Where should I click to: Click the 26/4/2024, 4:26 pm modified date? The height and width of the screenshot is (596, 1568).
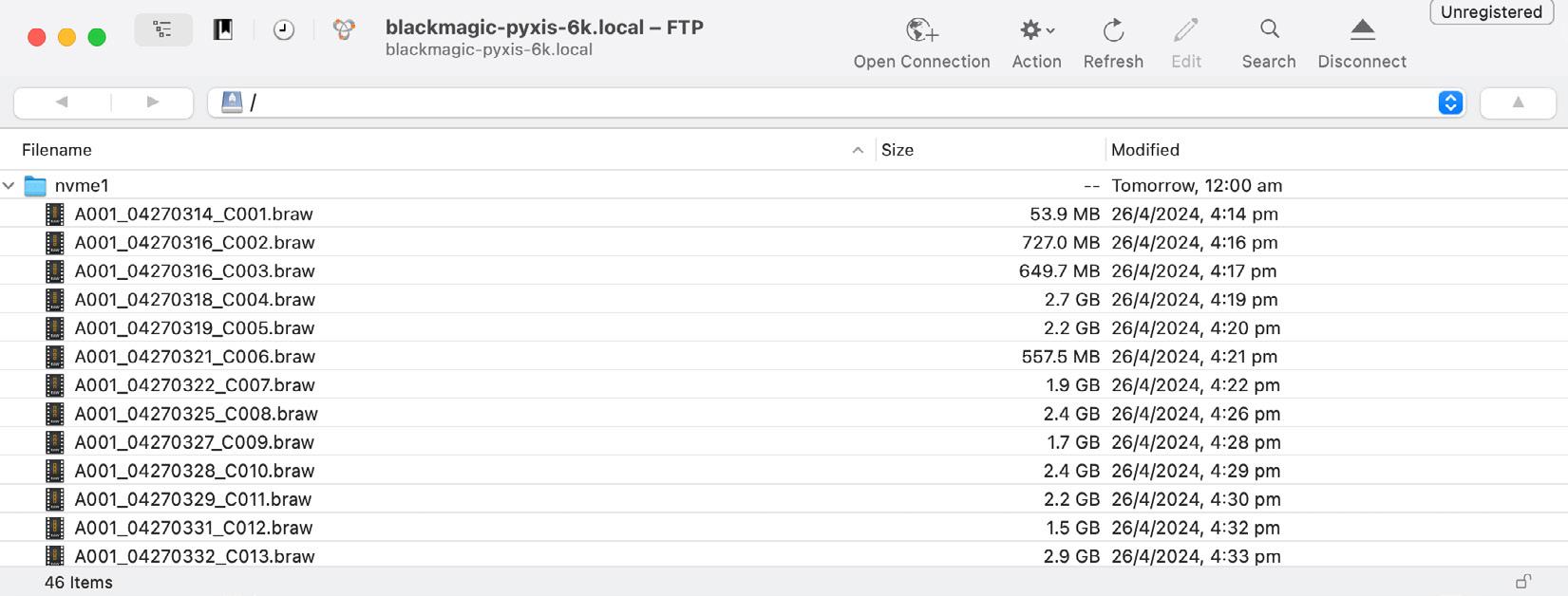click(x=1196, y=414)
